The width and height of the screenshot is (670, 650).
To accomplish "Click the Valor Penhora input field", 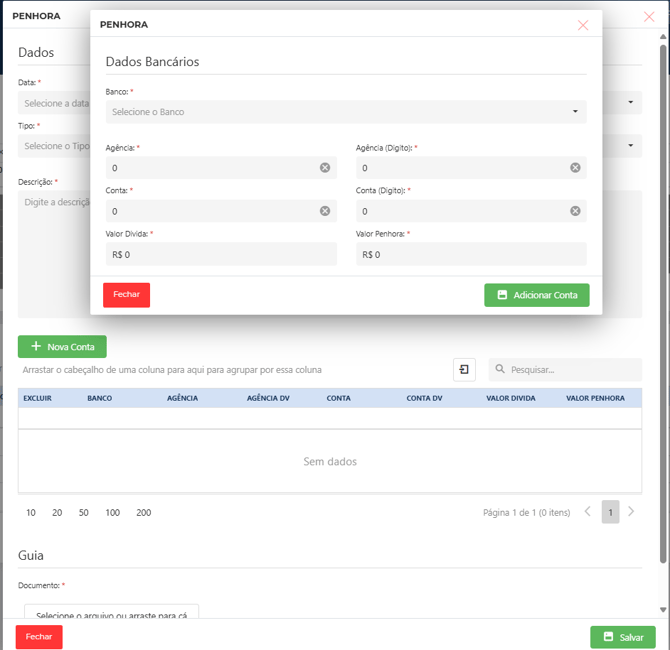I will pyautogui.click(x=470, y=255).
